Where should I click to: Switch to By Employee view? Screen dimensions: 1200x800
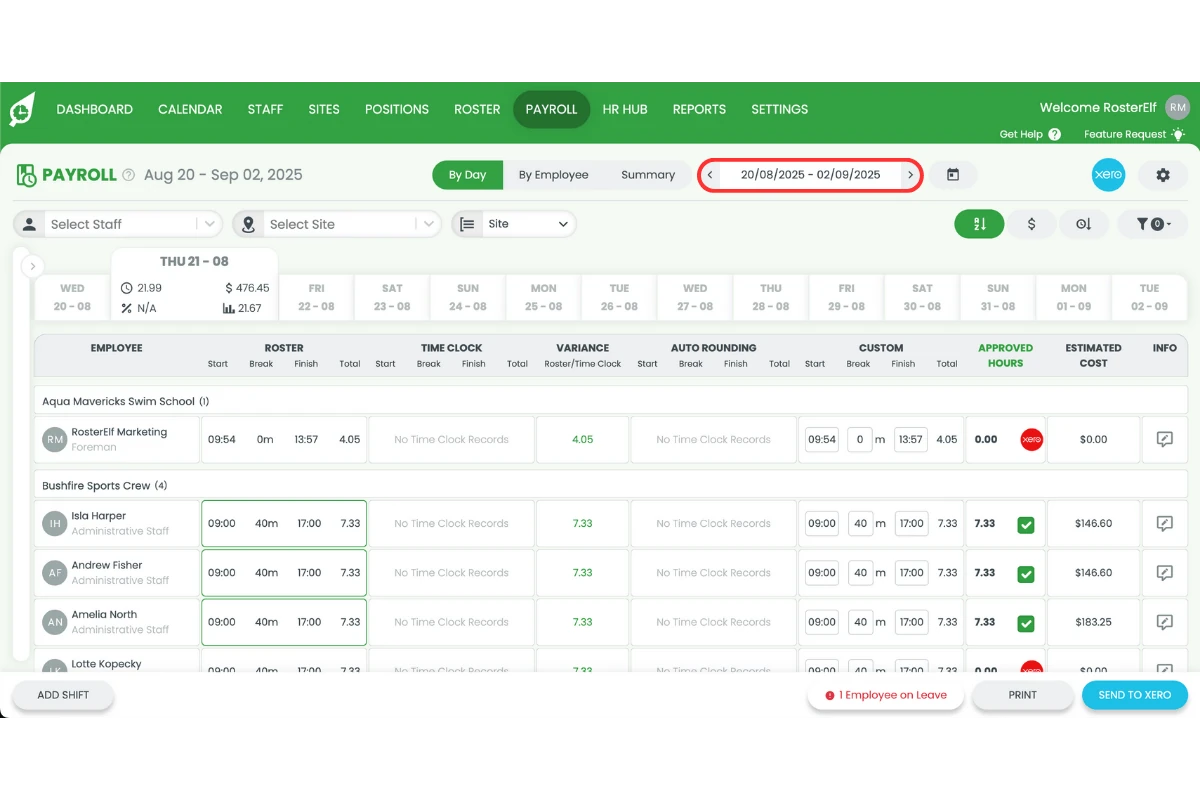pyautogui.click(x=553, y=175)
